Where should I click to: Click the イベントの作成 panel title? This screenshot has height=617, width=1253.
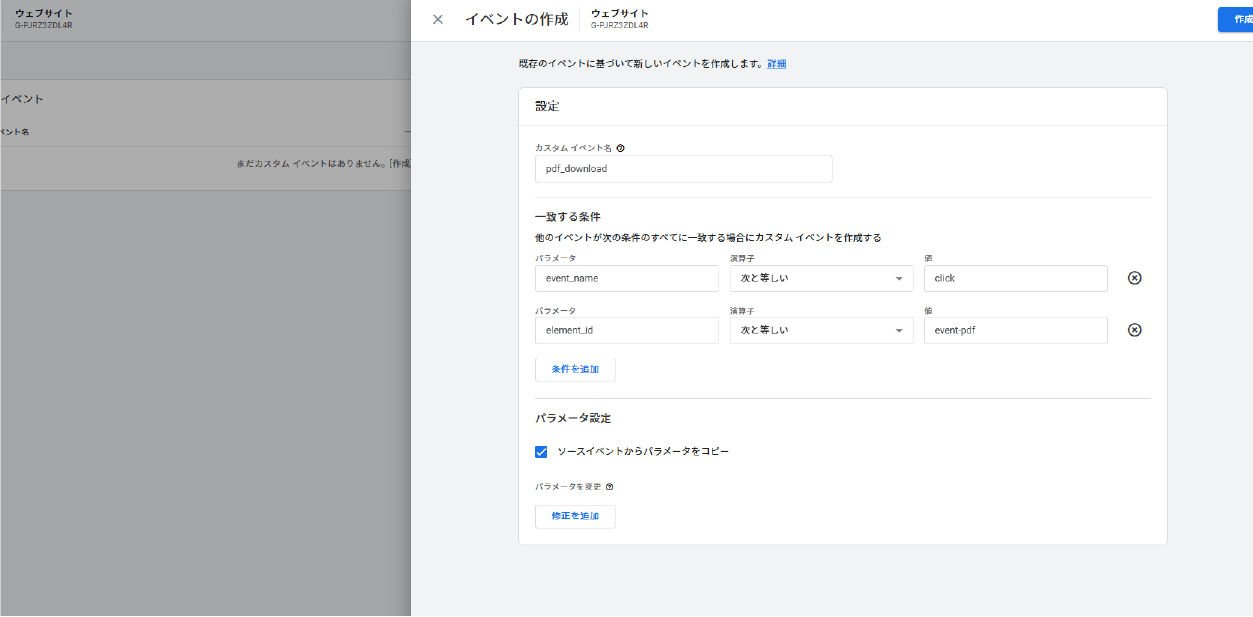tap(516, 19)
